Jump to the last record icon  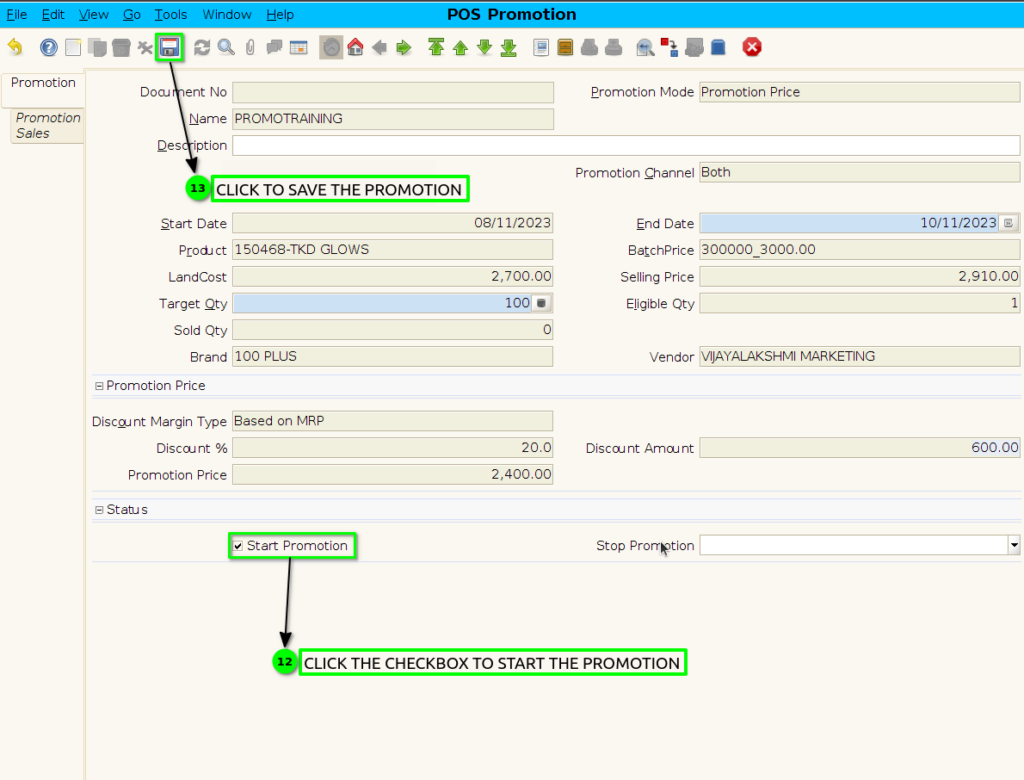click(x=509, y=47)
